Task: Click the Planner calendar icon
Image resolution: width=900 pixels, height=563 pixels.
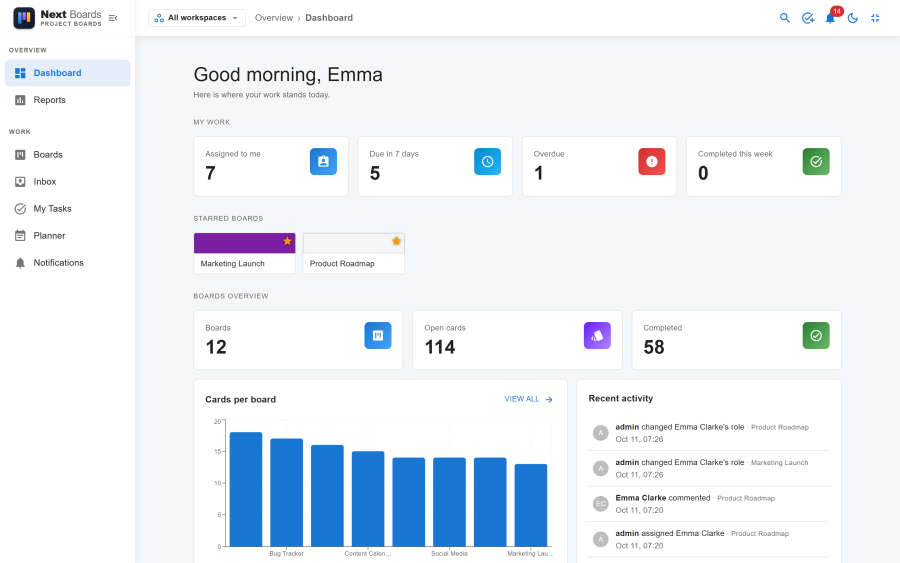Action: coord(20,235)
